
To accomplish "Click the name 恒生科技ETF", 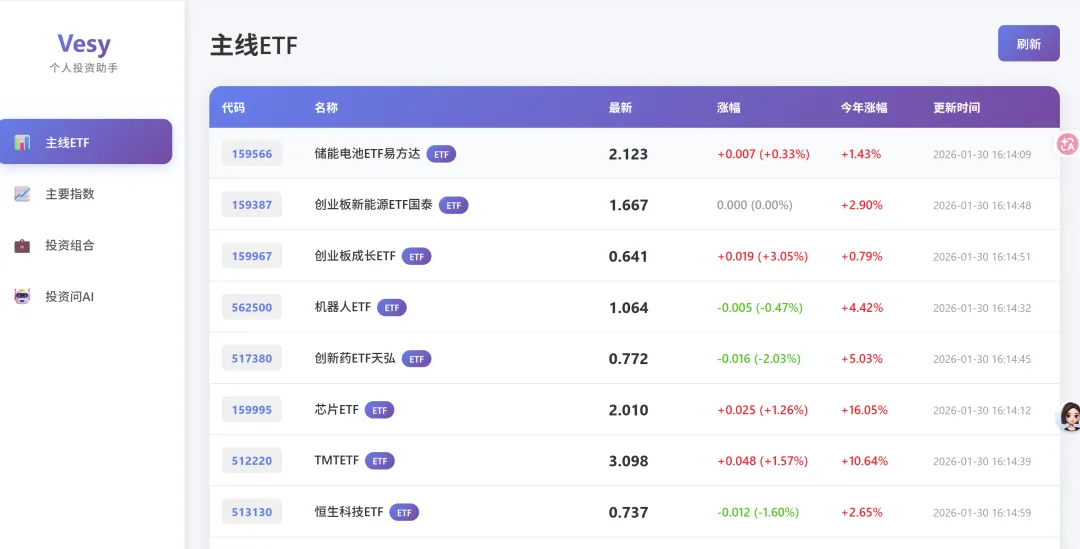I will point(349,512).
